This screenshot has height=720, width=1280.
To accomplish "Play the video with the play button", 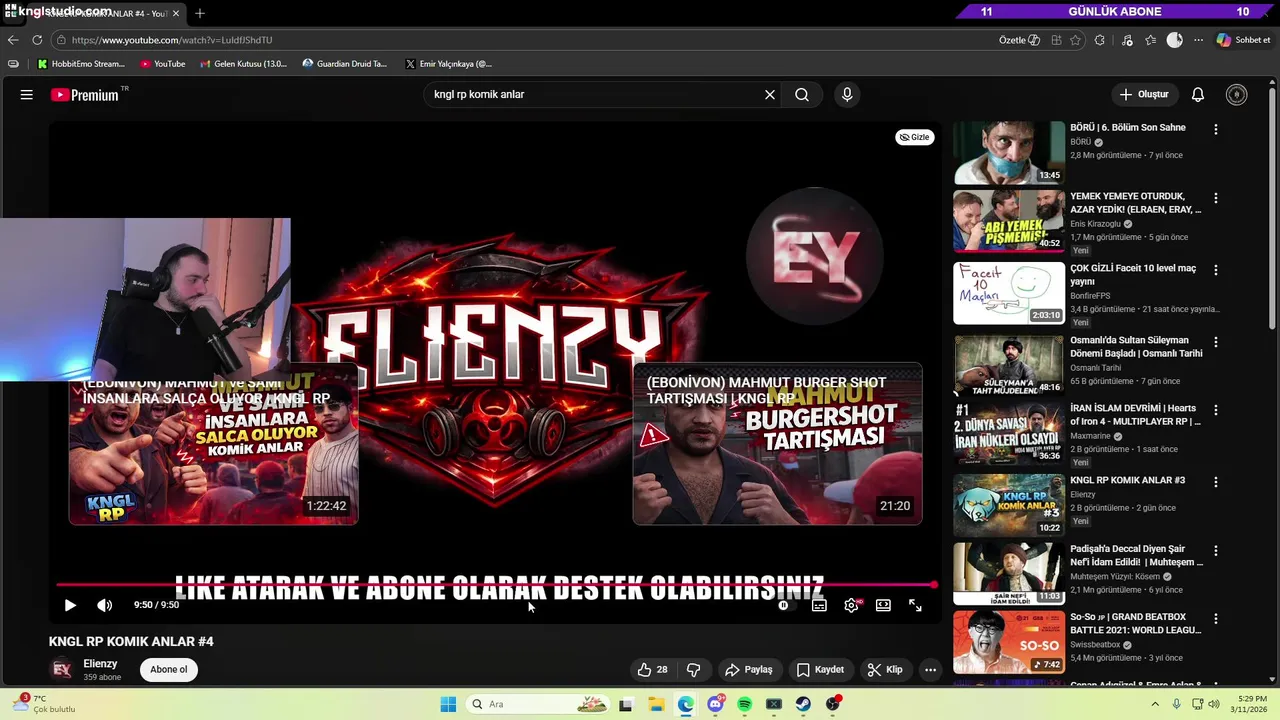I will 70,605.
